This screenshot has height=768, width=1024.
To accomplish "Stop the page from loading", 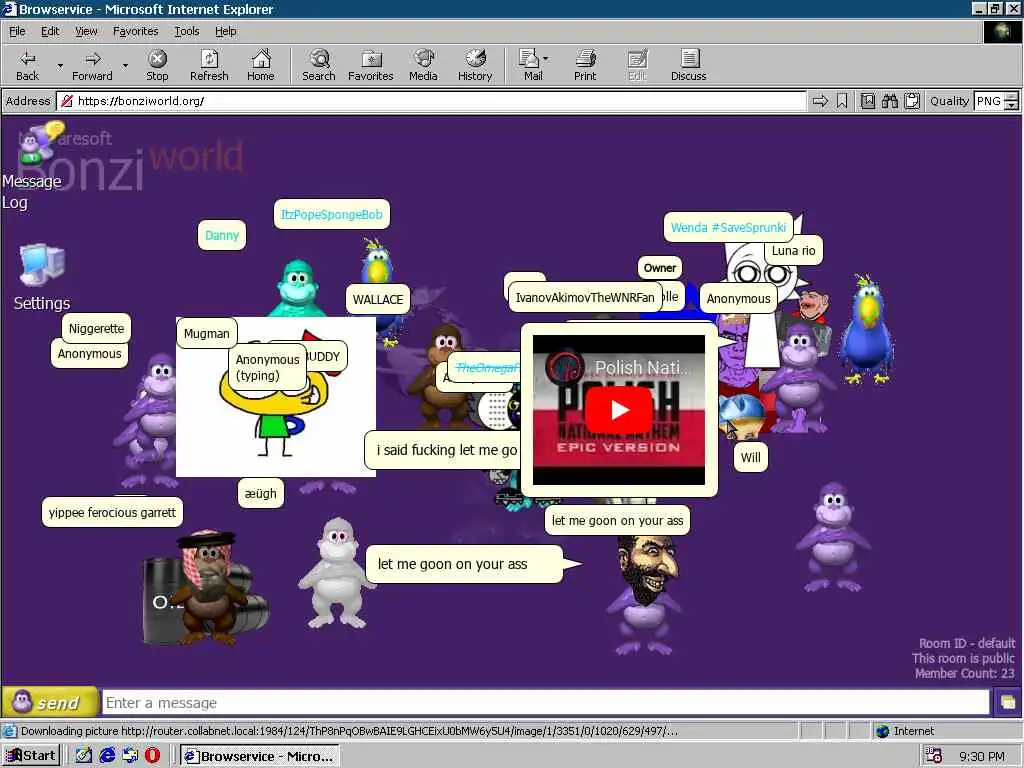I will pos(157,65).
